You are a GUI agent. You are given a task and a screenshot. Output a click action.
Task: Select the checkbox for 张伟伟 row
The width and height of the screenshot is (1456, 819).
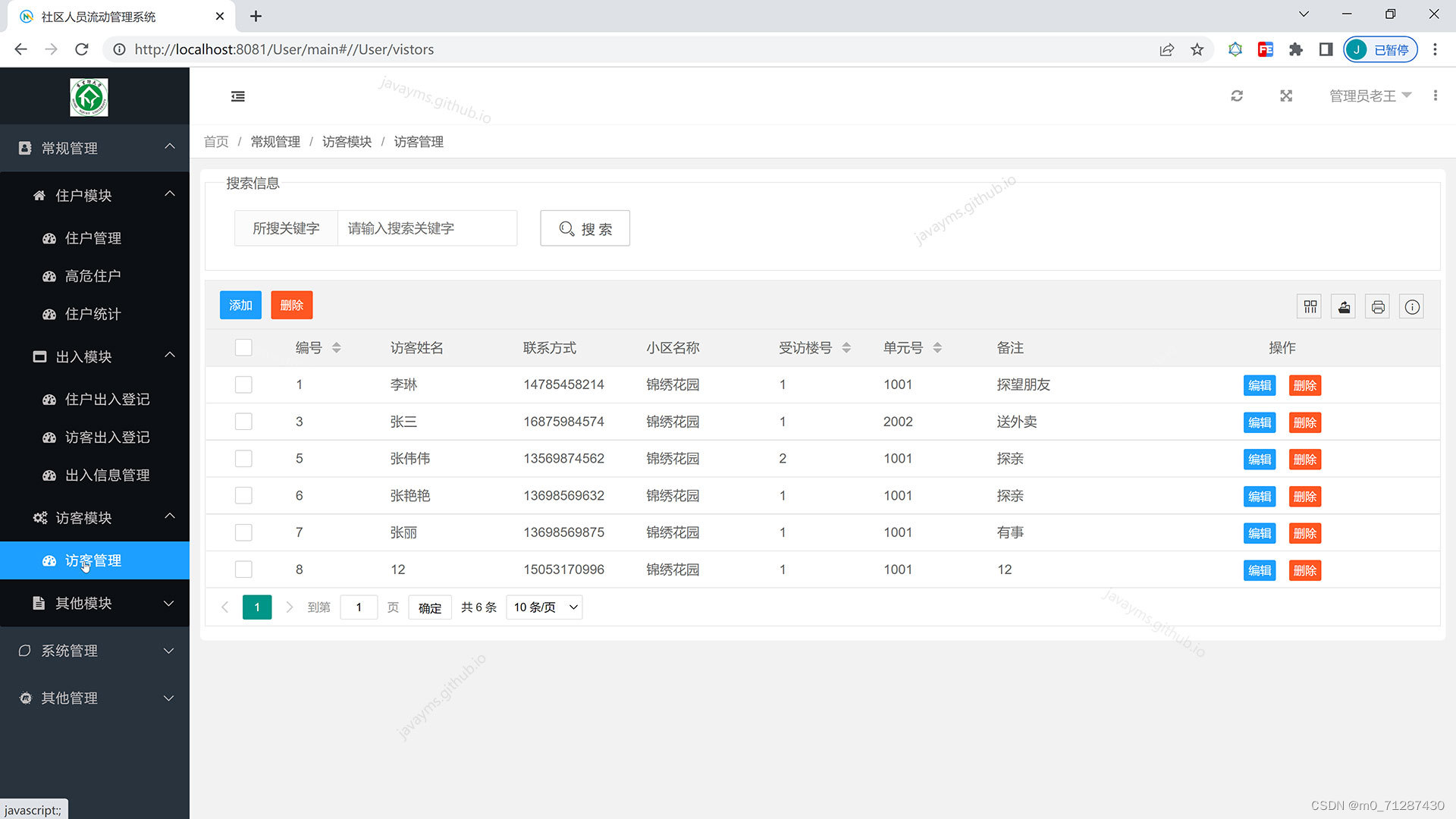(x=243, y=459)
